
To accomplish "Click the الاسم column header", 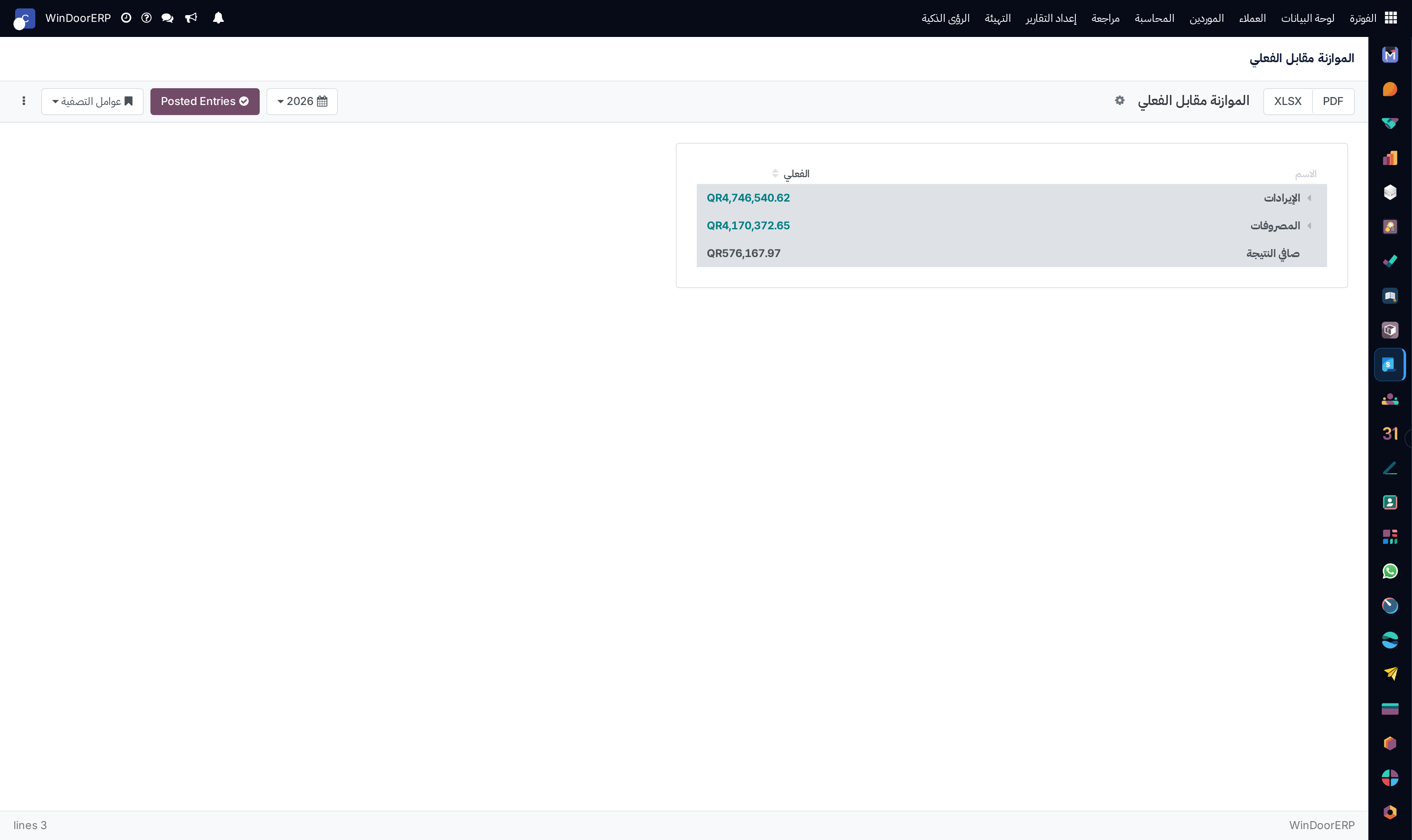I will tap(1306, 174).
